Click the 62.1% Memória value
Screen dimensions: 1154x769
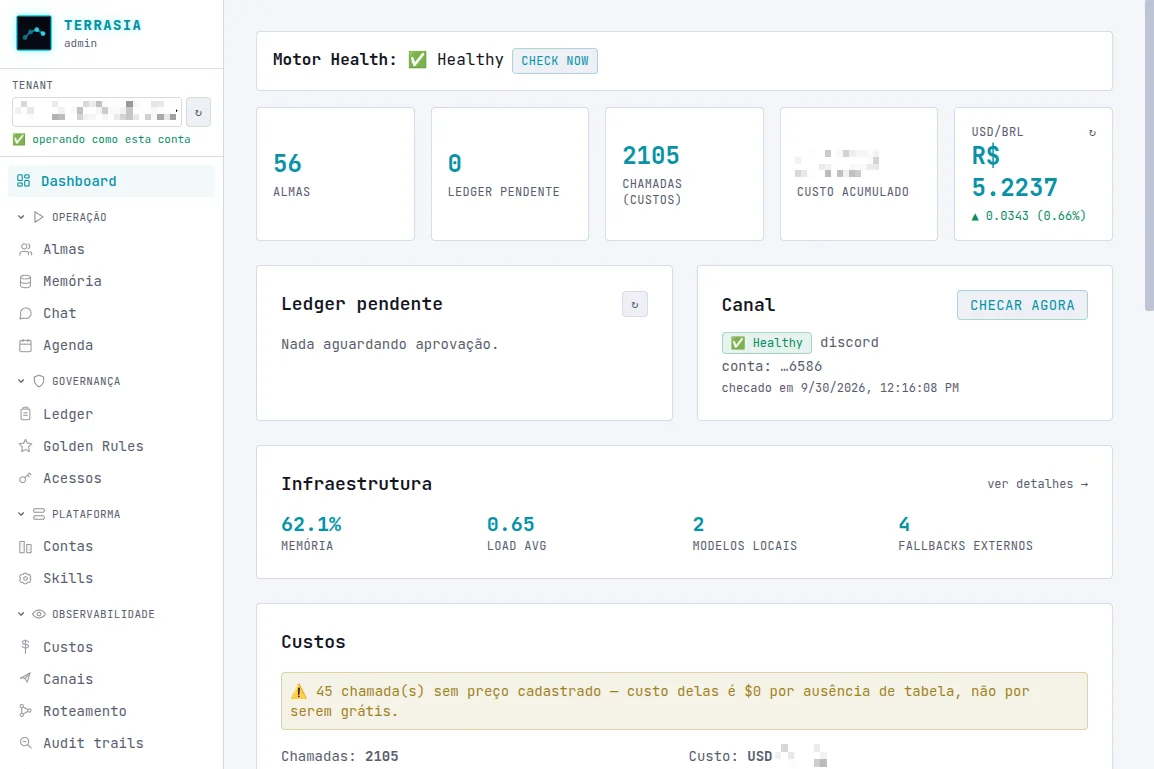coord(311,525)
